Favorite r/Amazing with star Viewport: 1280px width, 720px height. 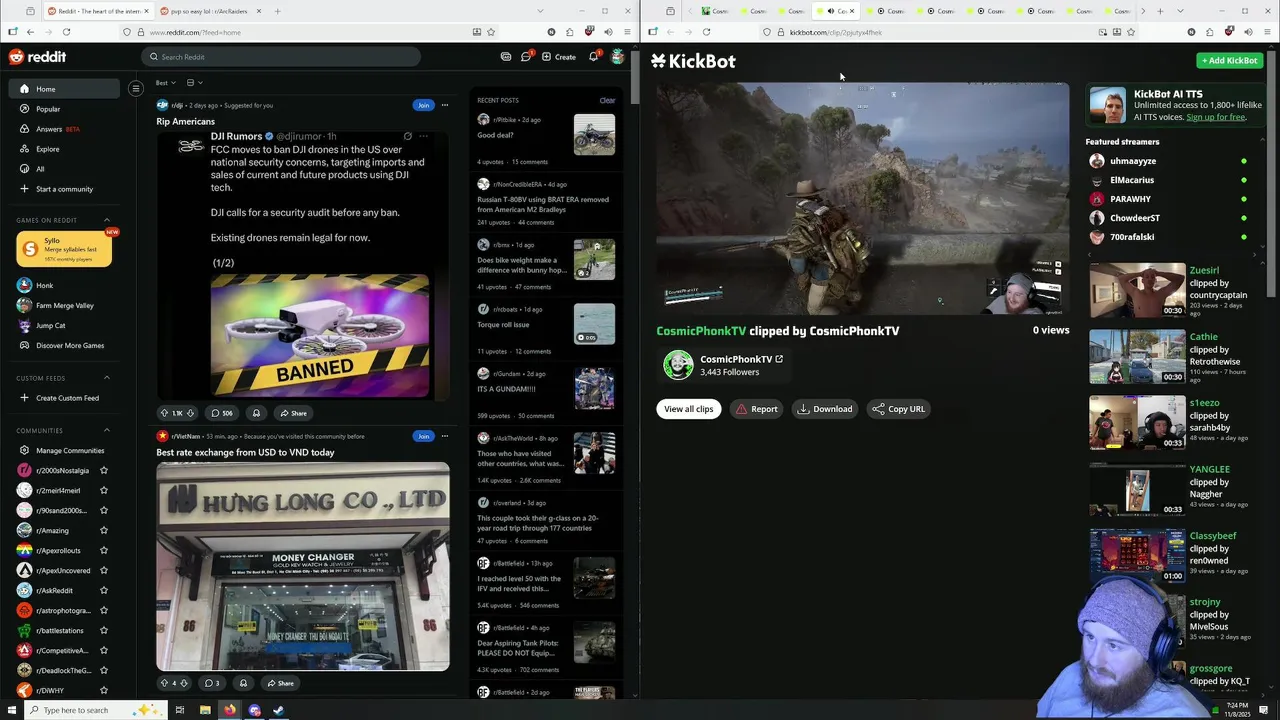[104, 530]
